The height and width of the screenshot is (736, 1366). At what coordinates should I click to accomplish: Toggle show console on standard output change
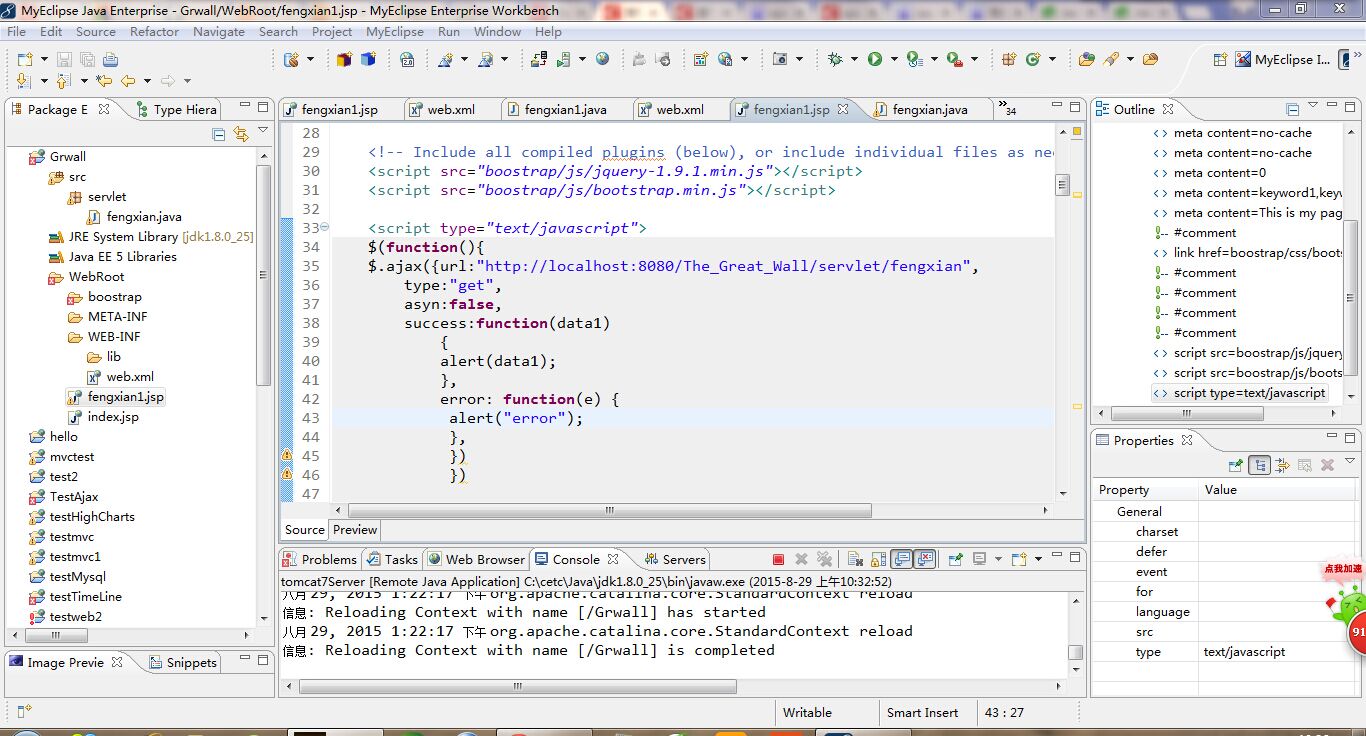[903, 559]
